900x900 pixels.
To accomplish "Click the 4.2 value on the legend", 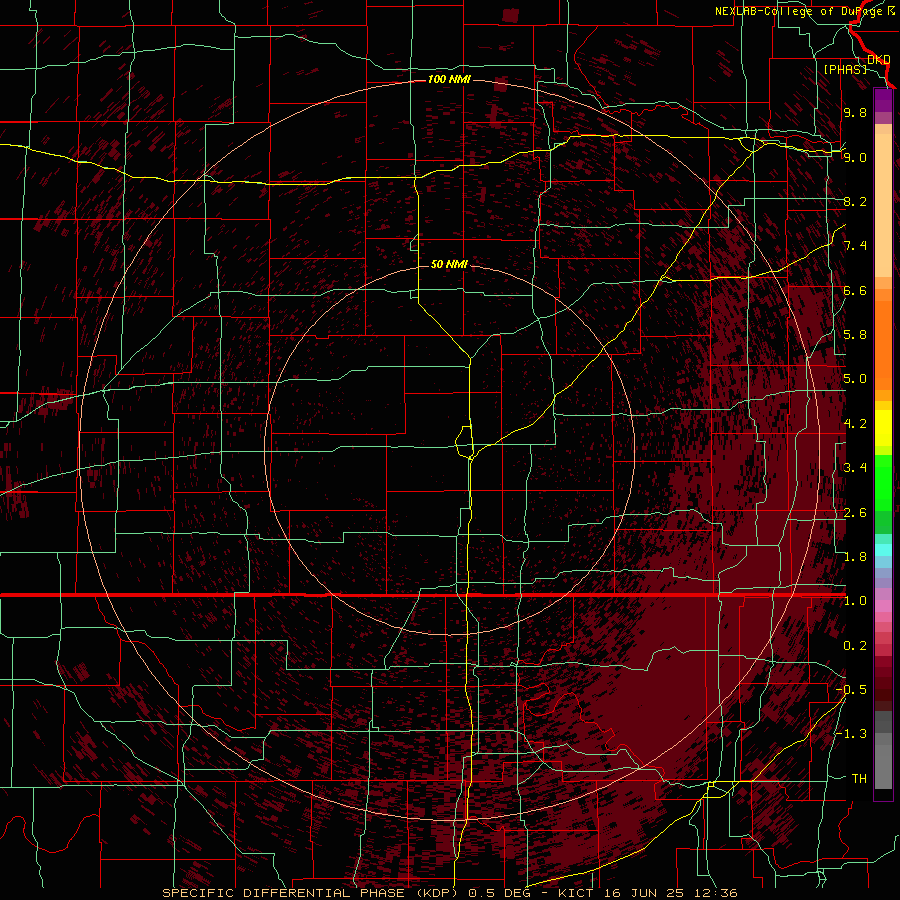I will 855,424.
